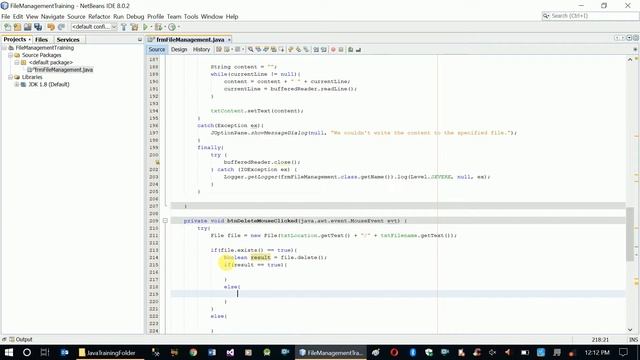Switch to Source view
640x360 pixels.
pos(157,49)
